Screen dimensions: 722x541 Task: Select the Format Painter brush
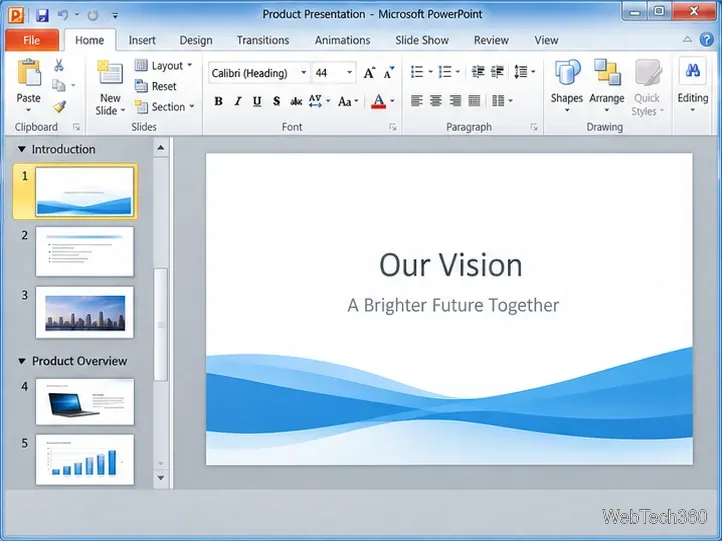pyautogui.click(x=59, y=107)
